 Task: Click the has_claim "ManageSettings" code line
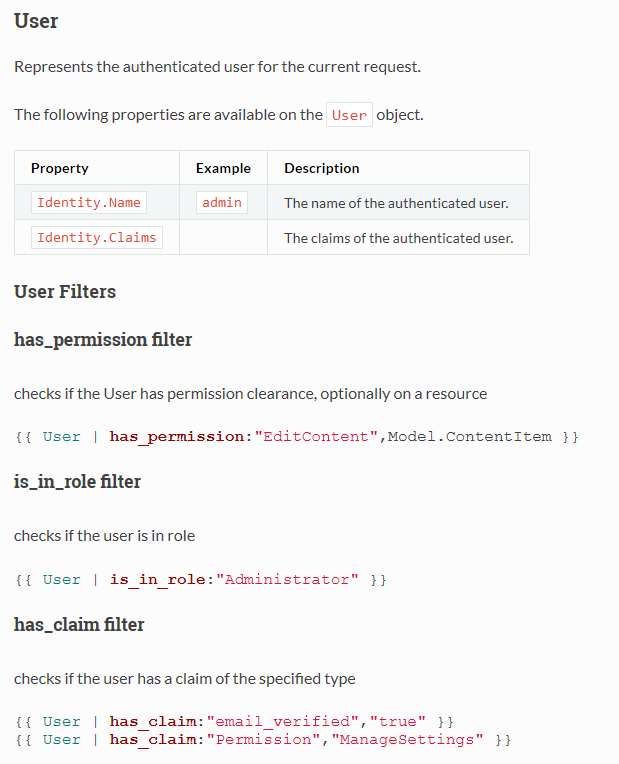coord(263,740)
